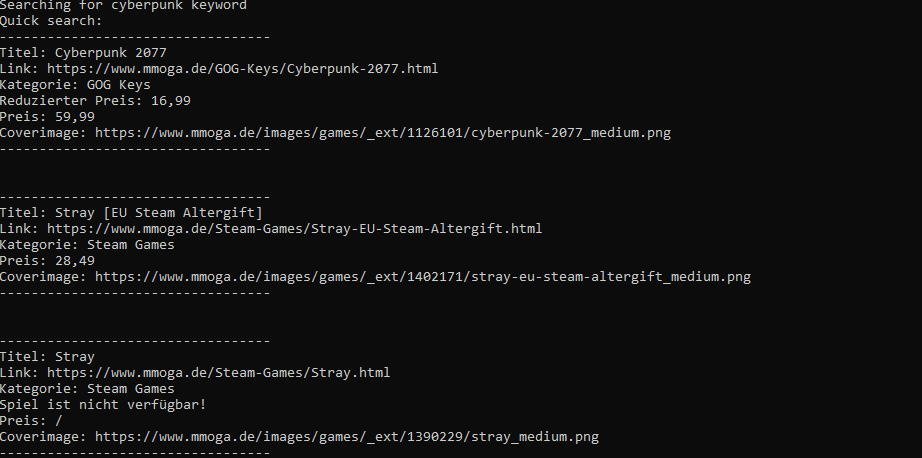922x458 pixels.
Task: Click 'Spiel ist nicht verfügbar!' text
Action: pyautogui.click(x=103, y=404)
